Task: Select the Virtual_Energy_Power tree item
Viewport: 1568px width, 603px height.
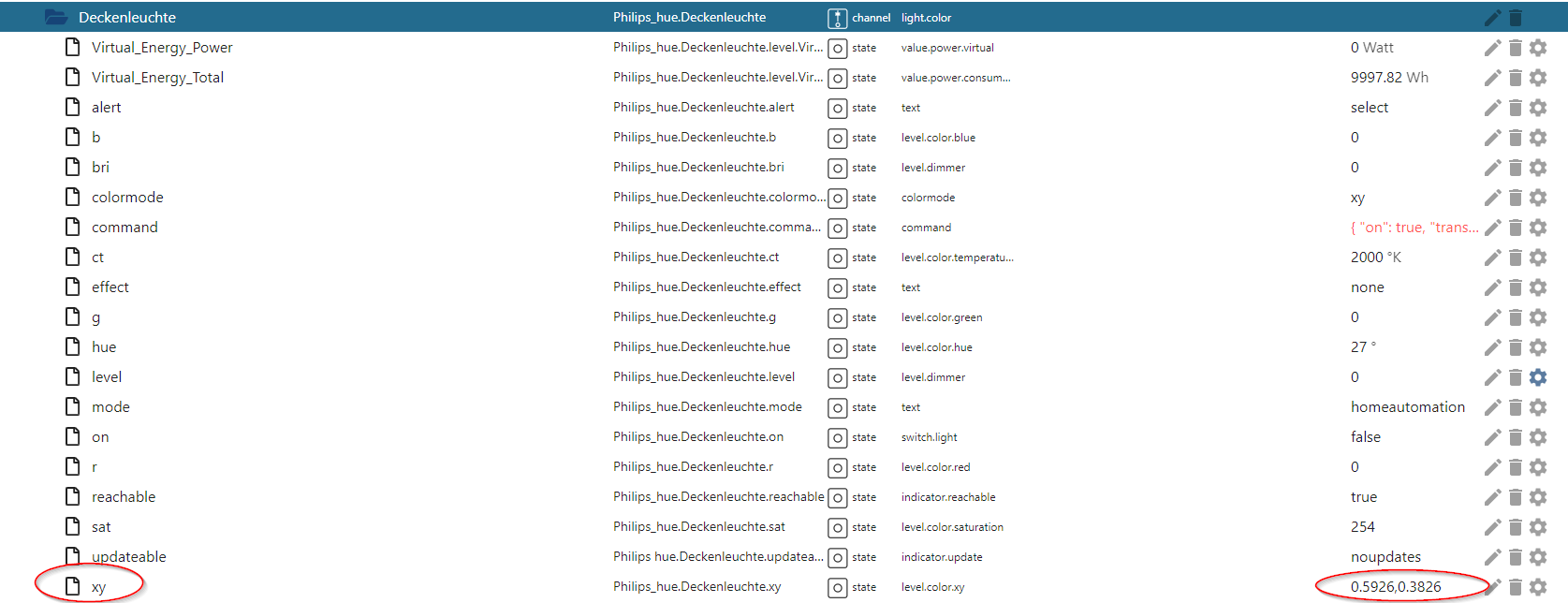Action: point(162,48)
